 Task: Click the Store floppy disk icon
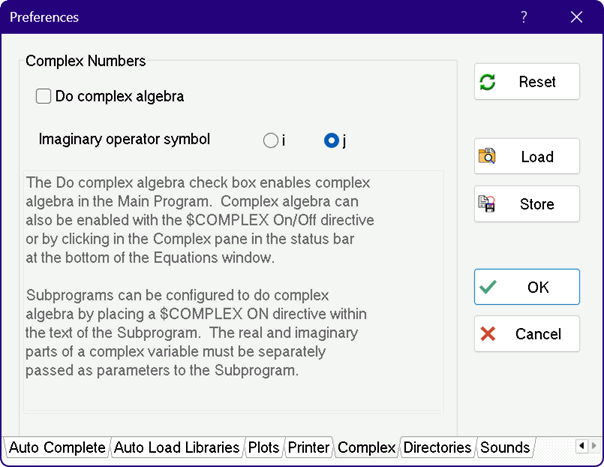point(488,204)
